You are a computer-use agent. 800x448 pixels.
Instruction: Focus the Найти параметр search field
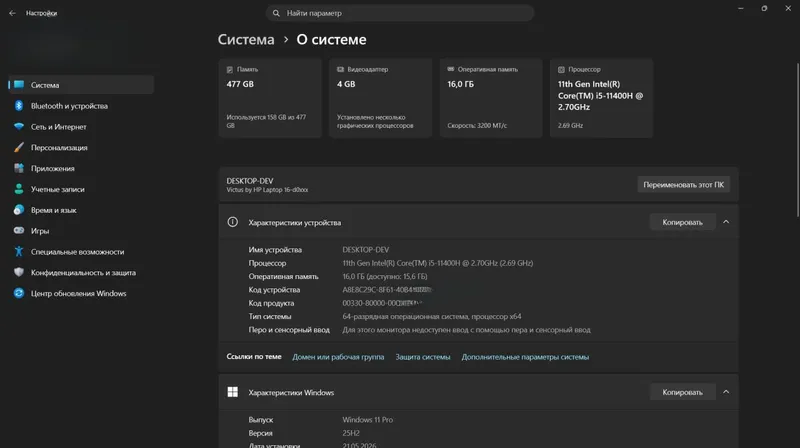point(399,13)
